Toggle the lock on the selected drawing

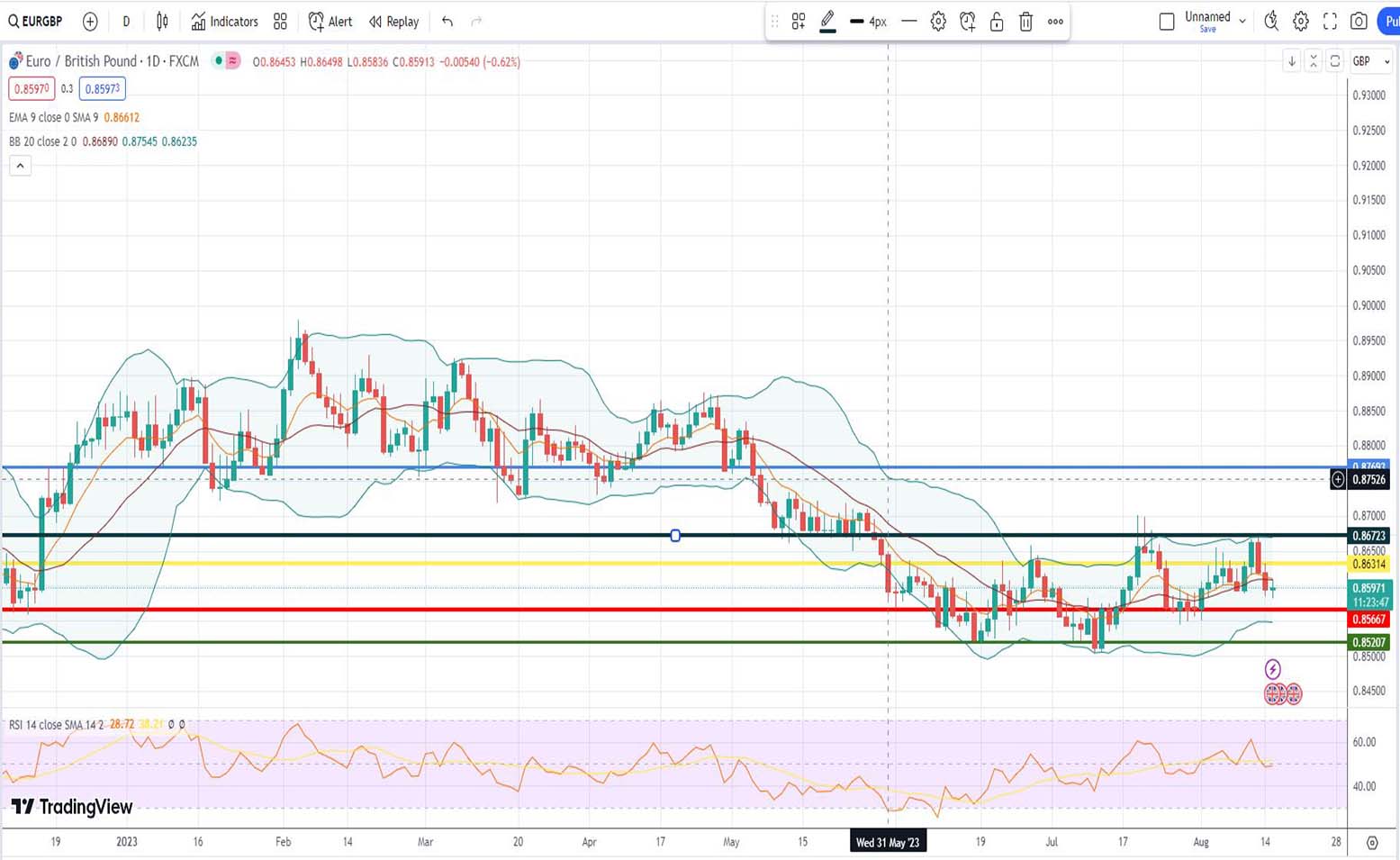[997, 22]
